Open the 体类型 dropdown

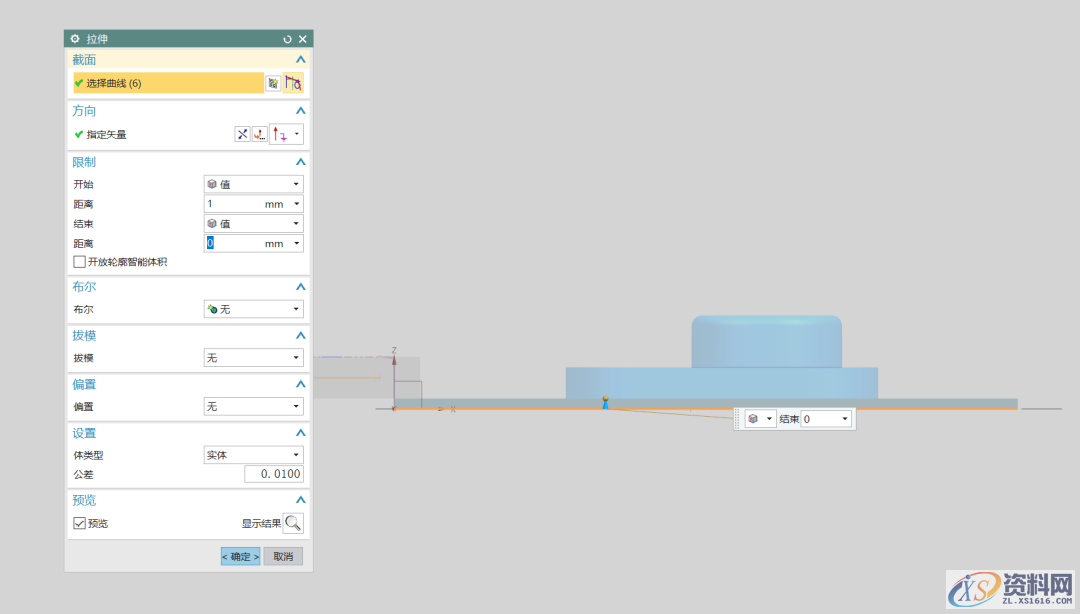click(x=253, y=455)
